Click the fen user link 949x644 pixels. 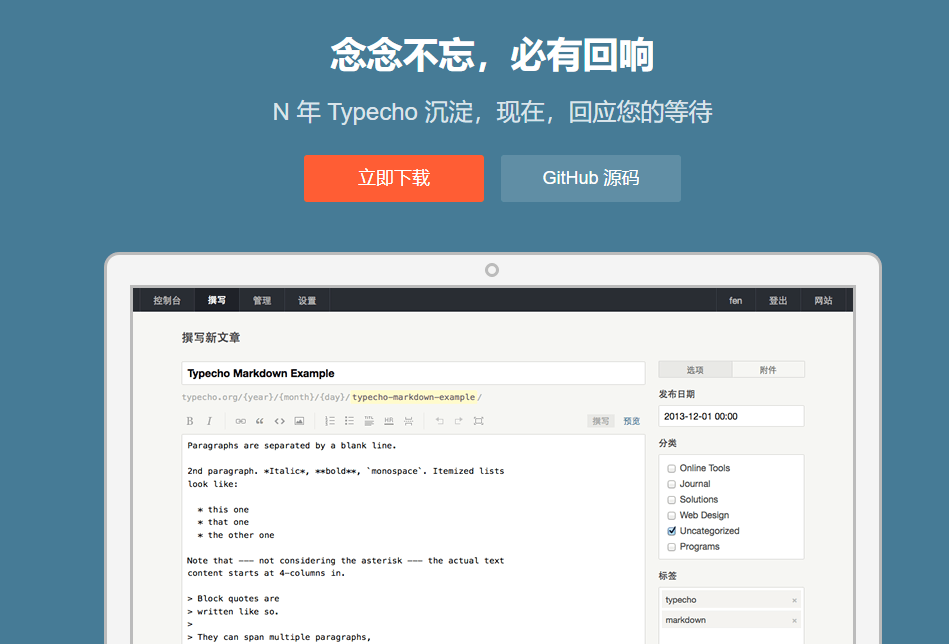[735, 300]
